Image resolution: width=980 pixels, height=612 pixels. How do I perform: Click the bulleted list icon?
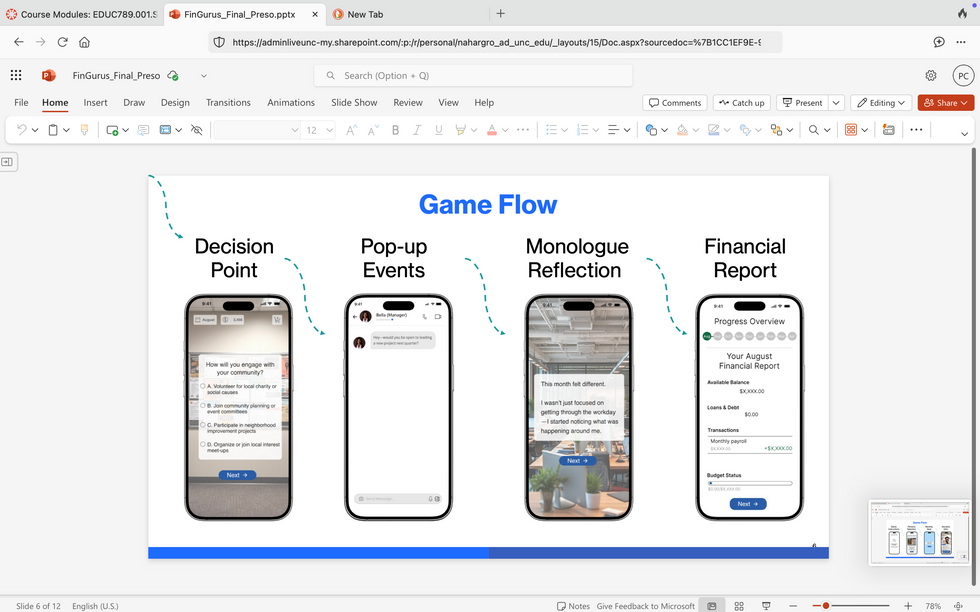click(x=551, y=130)
